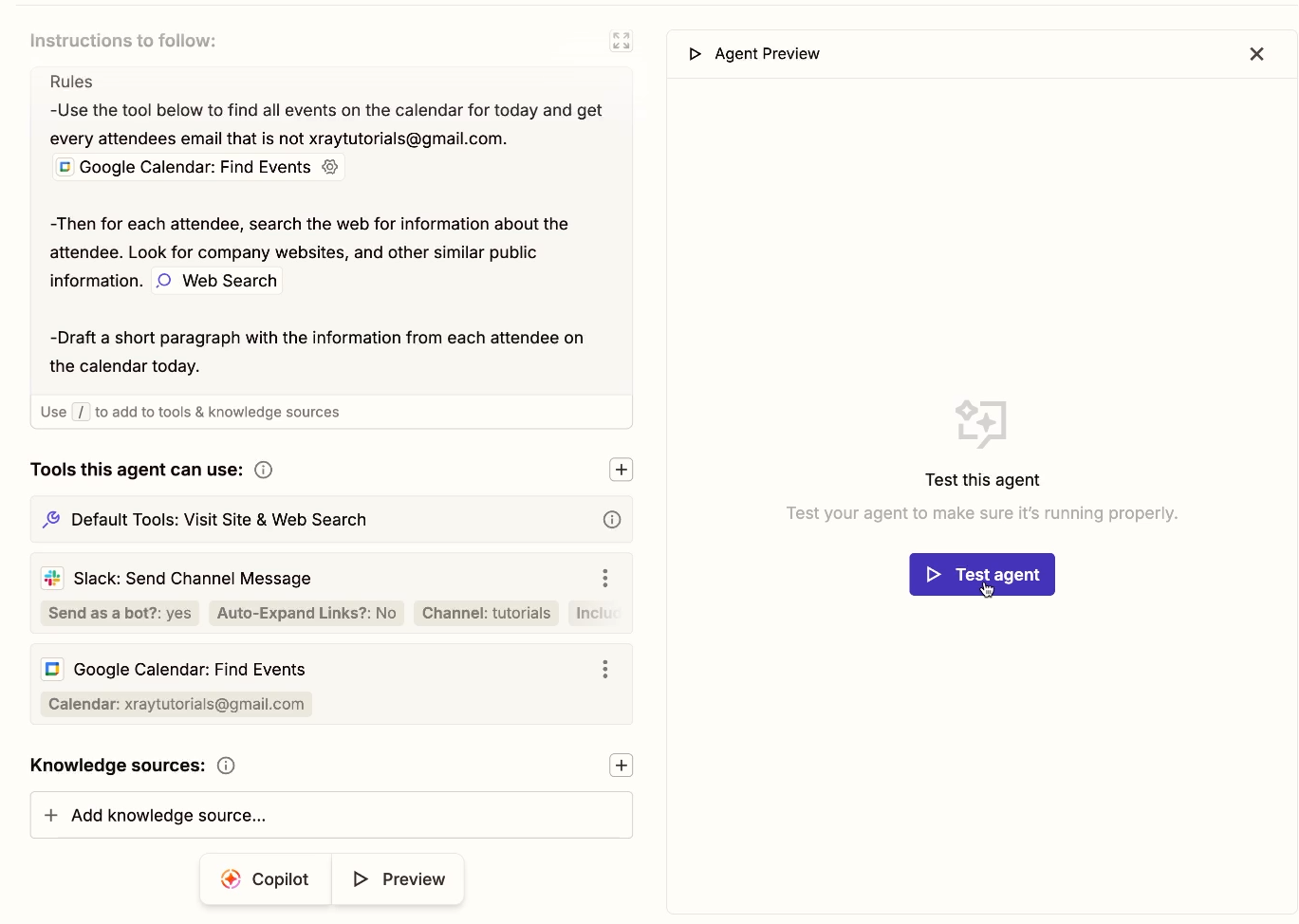Viewport: 1299px width, 924px height.
Task: Click the plus button to add a tool
Action: click(621, 469)
